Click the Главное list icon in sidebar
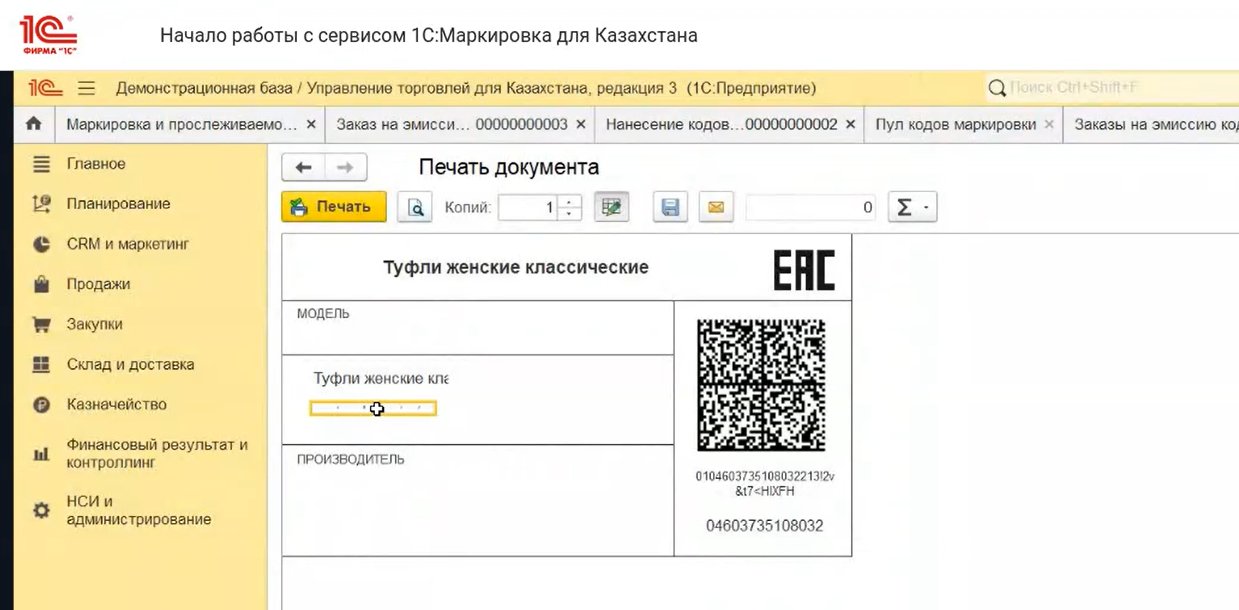This screenshot has width=1239, height=610. tap(41, 164)
